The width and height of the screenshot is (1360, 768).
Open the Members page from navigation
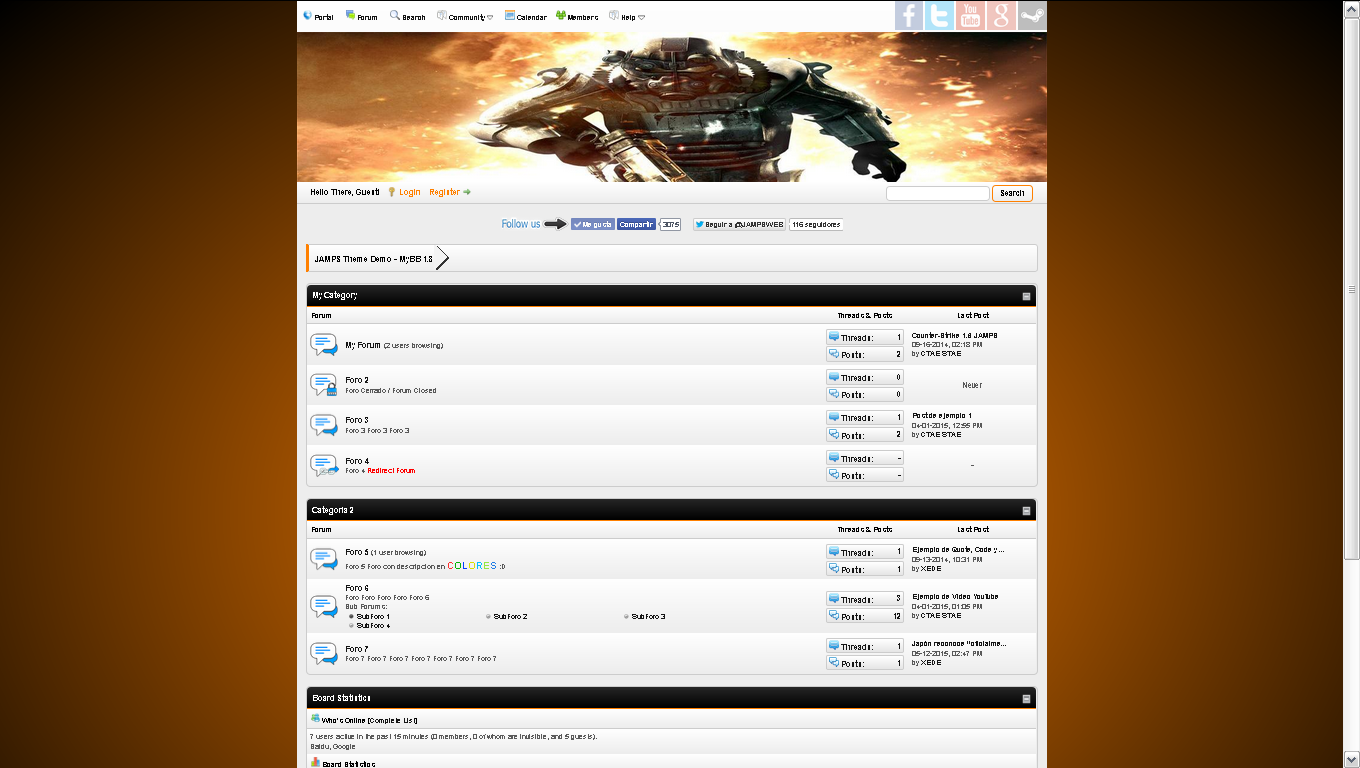tap(577, 17)
